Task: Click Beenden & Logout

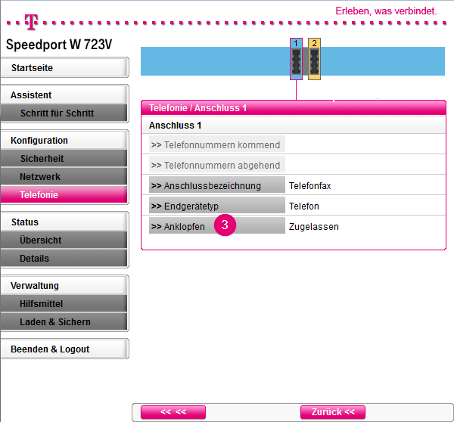Action: click(x=64, y=349)
